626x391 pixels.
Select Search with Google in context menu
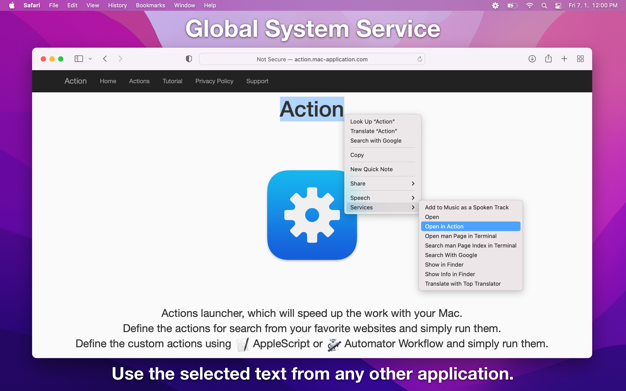click(382, 141)
